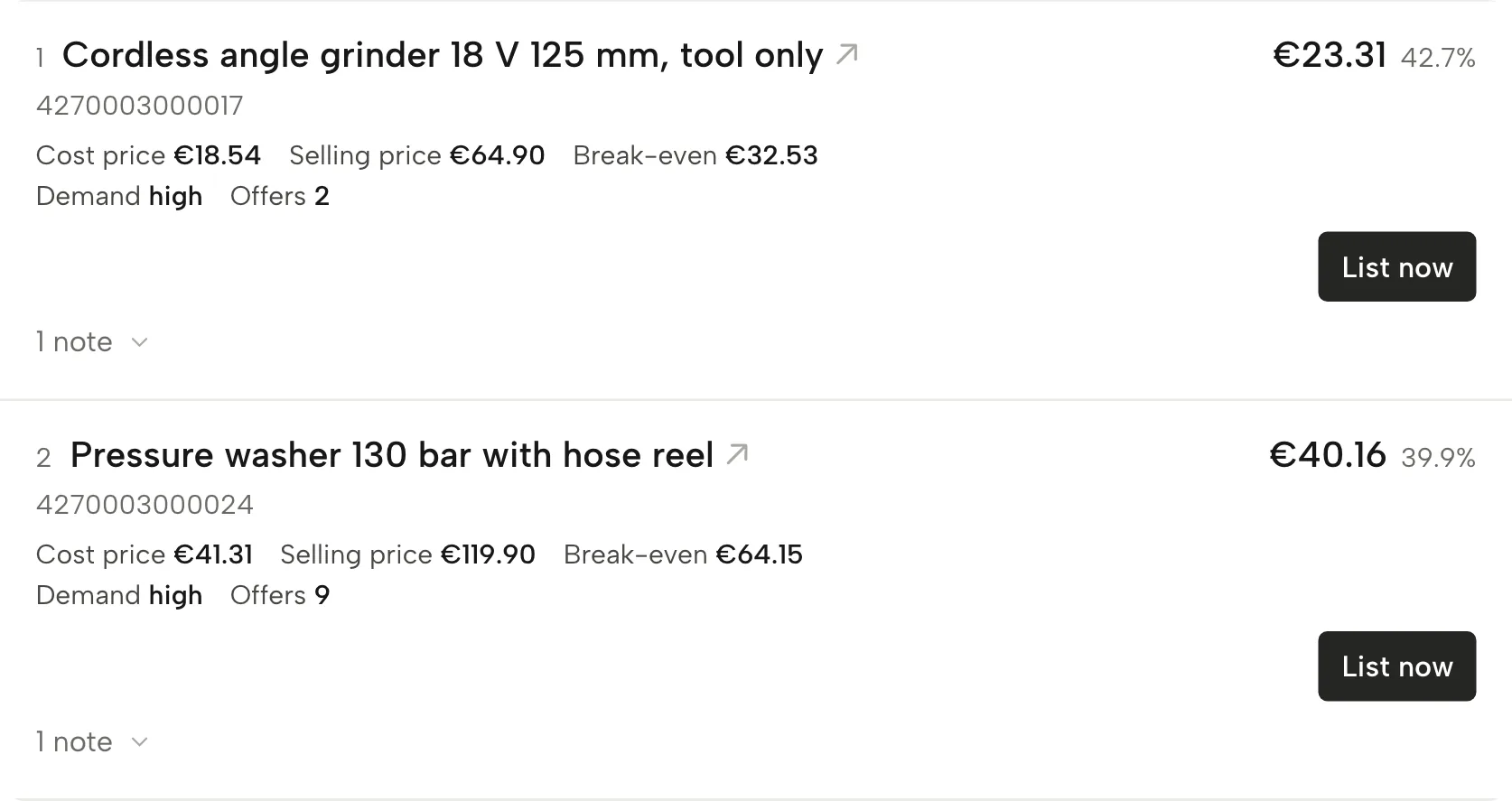Select the €64.15 break-even value
The image size is (1512, 801).
[759, 554]
